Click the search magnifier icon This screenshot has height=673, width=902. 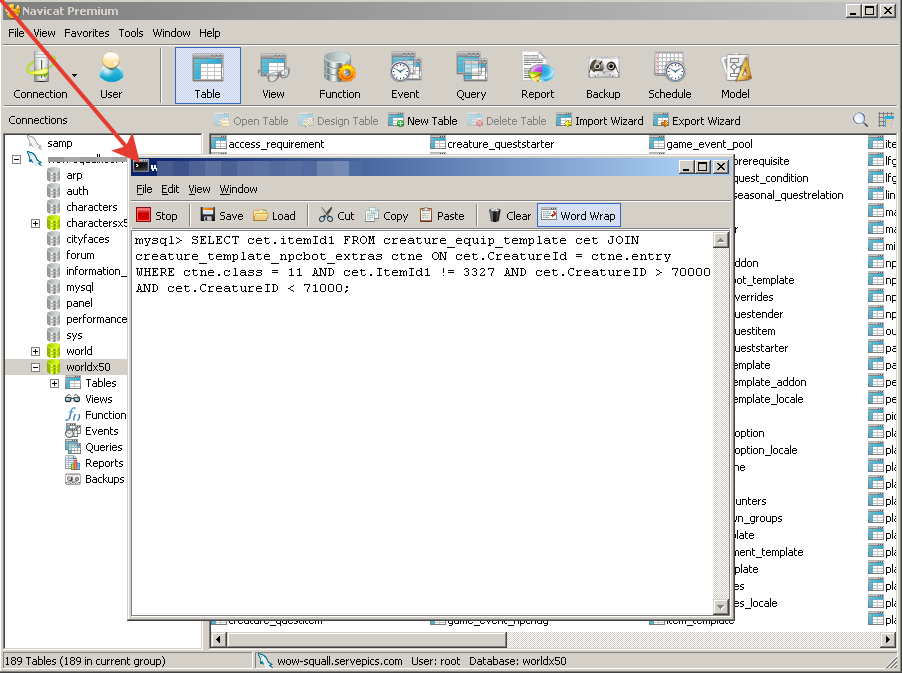[860, 120]
